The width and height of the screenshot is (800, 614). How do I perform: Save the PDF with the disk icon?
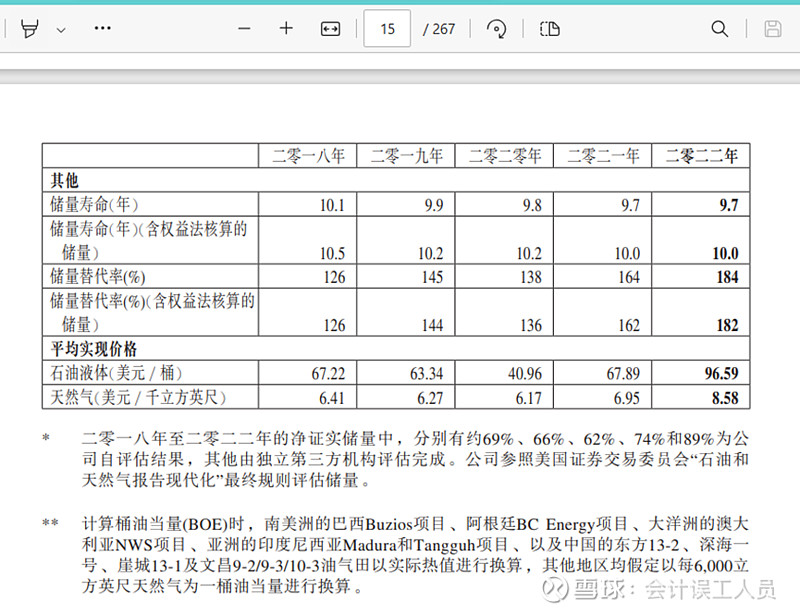[x=772, y=29]
